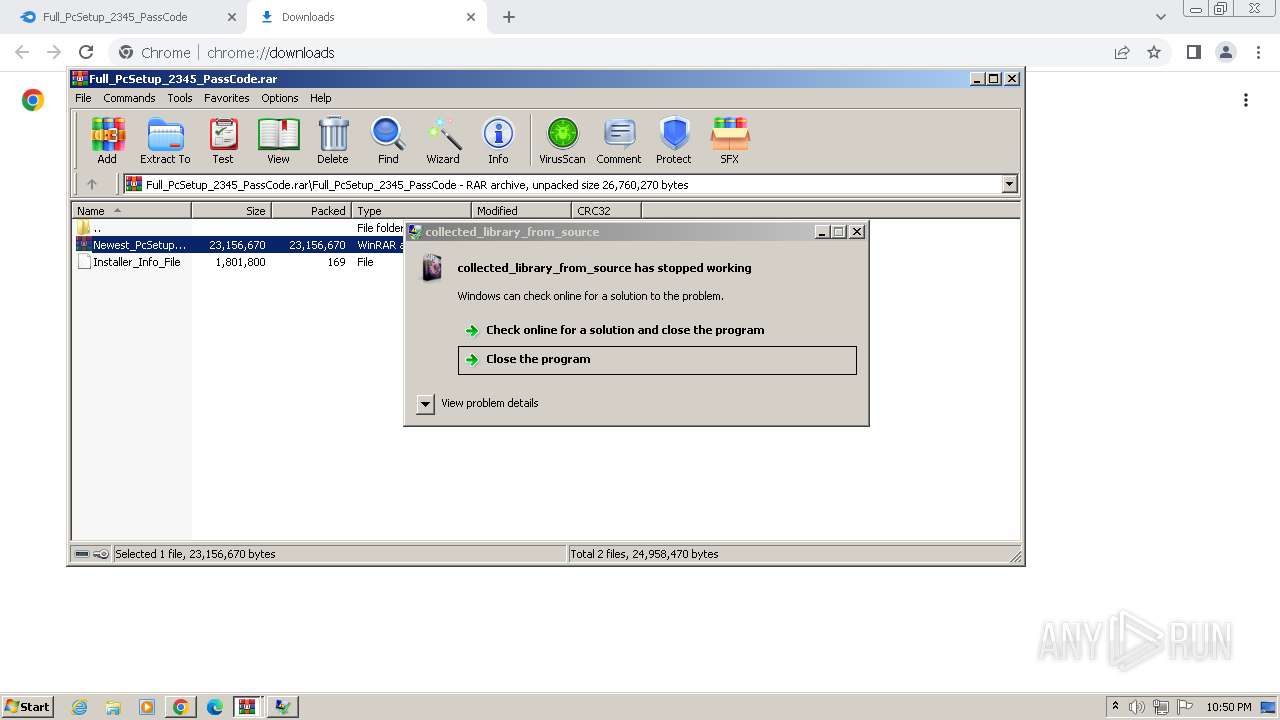Toggle Chrome side panel icon
The image size is (1280, 720).
1193,52
